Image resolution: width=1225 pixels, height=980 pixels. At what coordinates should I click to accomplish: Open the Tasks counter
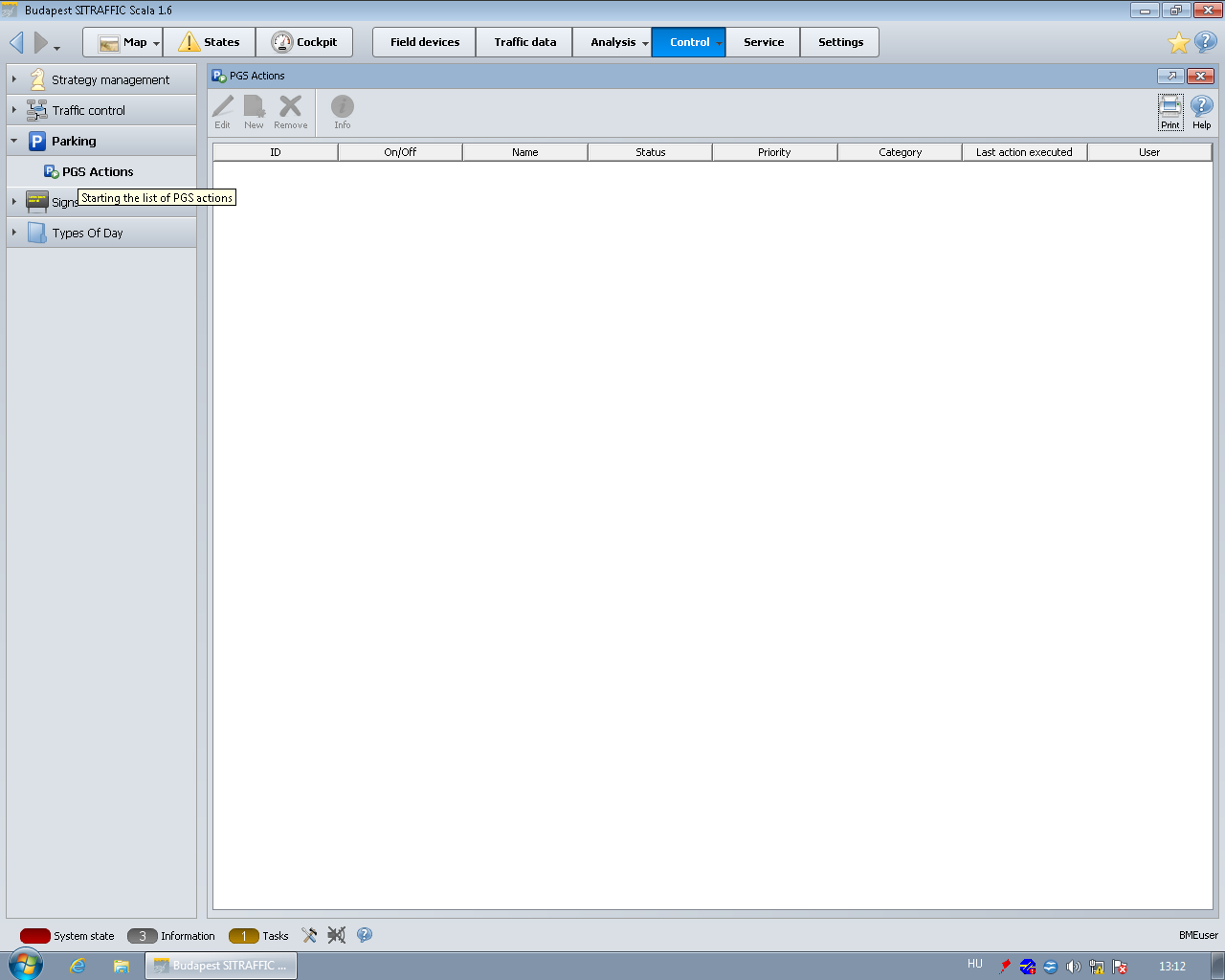coord(258,936)
